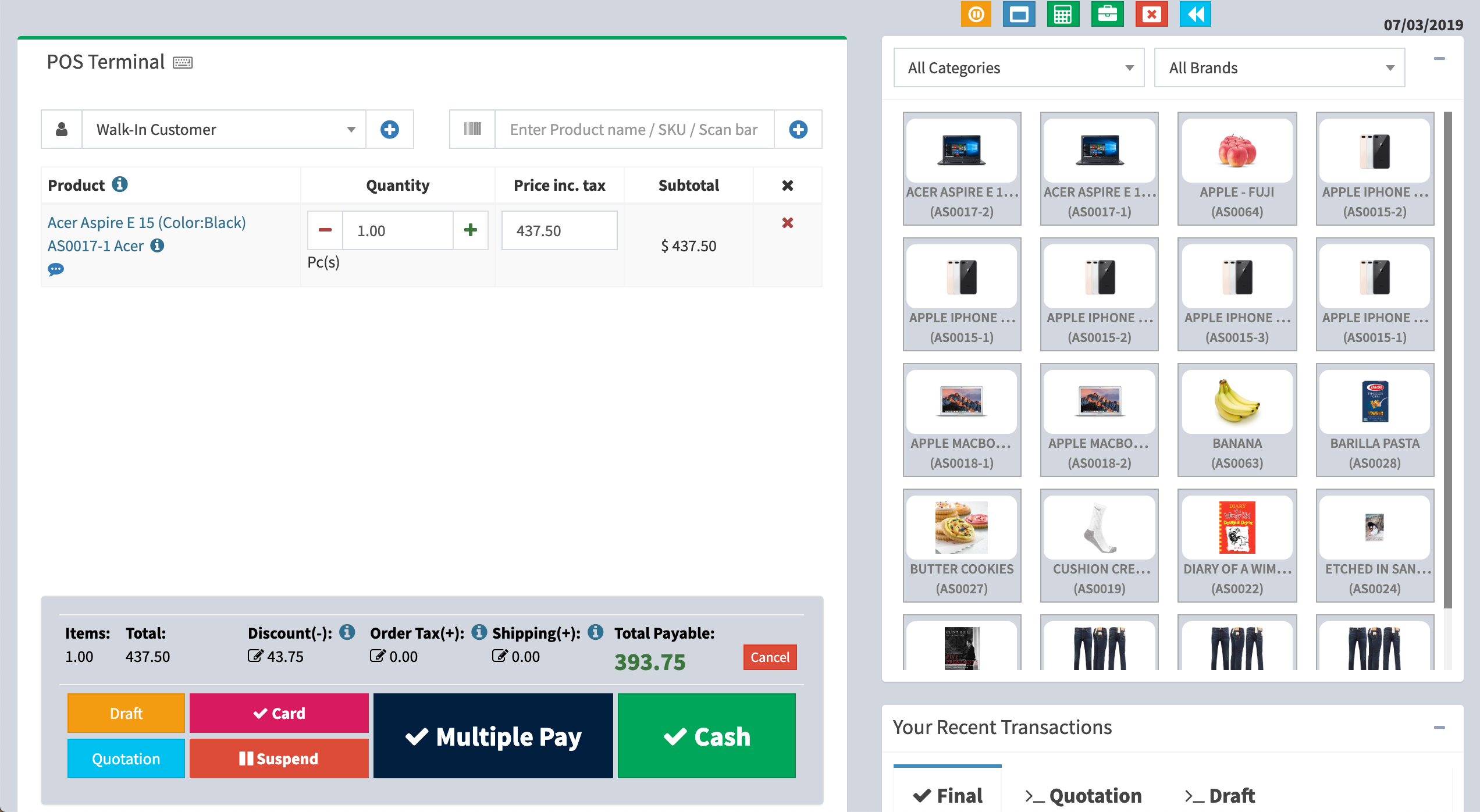Screen dimensions: 1480x812
Task: Edit discount amount pencil icon 43.75
Action: pos(255,656)
